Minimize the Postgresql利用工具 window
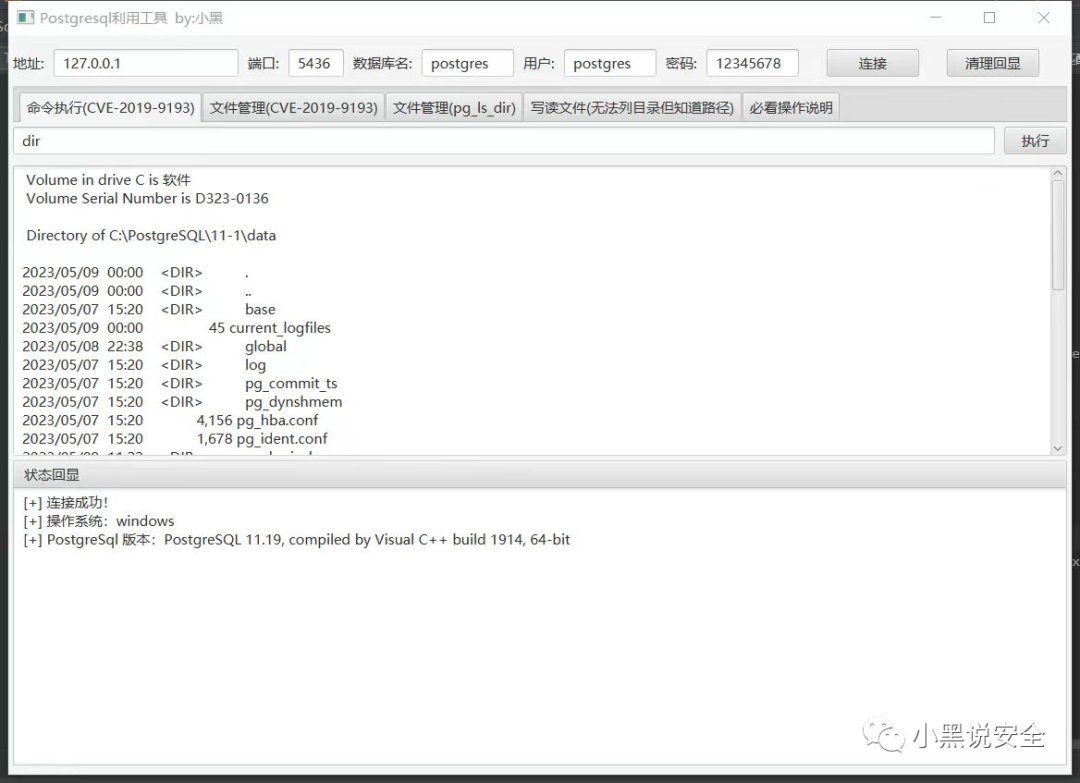The image size is (1080, 783). click(935, 18)
